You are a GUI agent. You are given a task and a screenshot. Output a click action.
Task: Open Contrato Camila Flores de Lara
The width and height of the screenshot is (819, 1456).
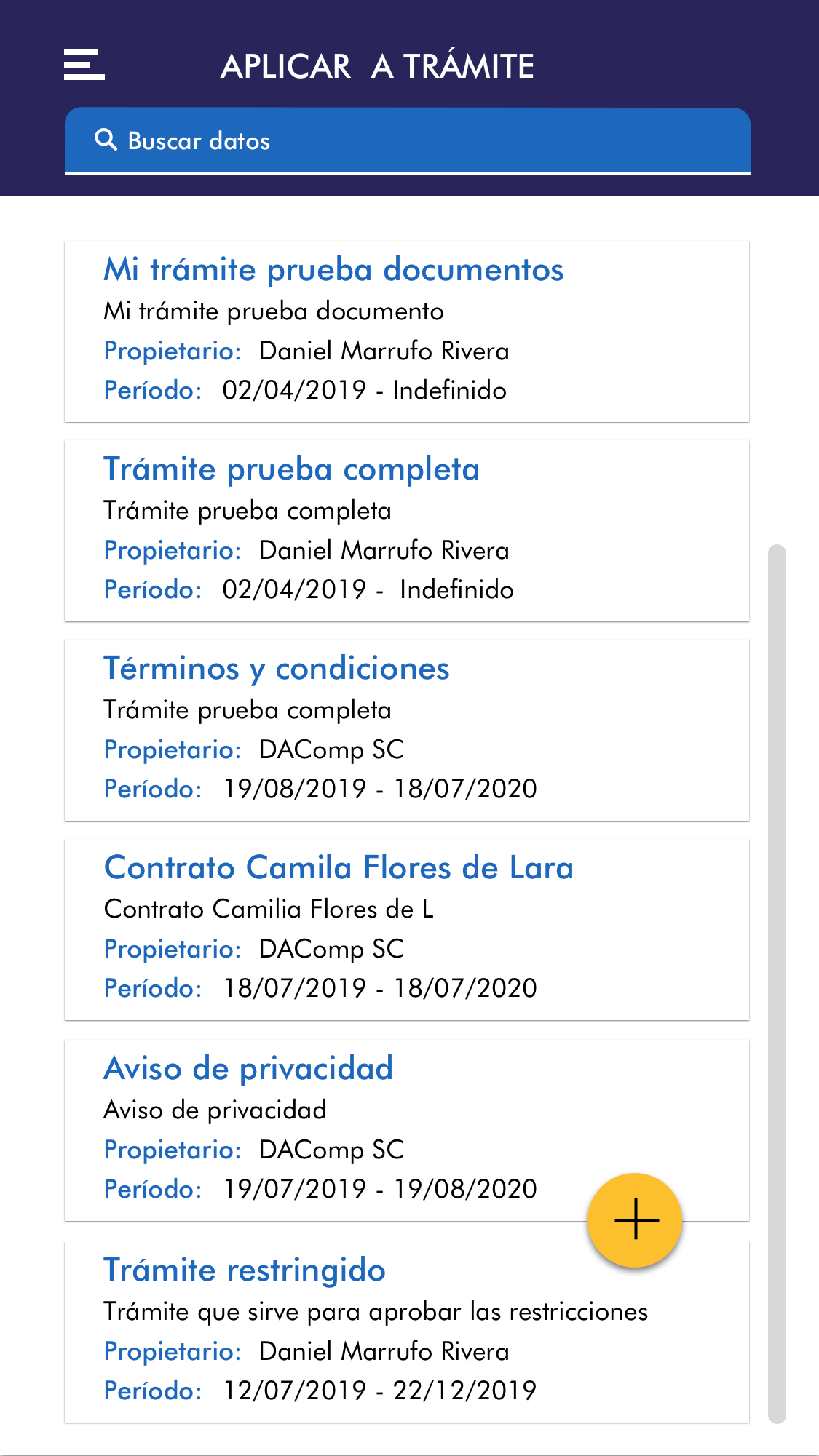[x=339, y=867]
